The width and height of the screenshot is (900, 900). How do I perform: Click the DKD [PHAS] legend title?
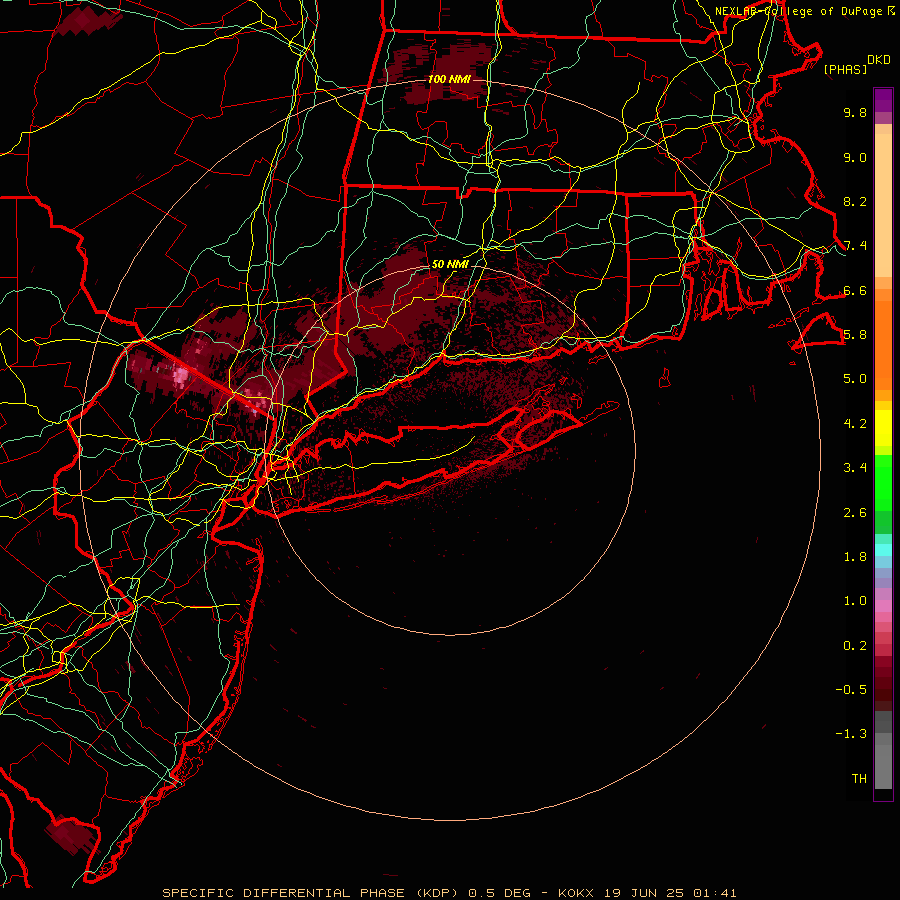pos(856,64)
